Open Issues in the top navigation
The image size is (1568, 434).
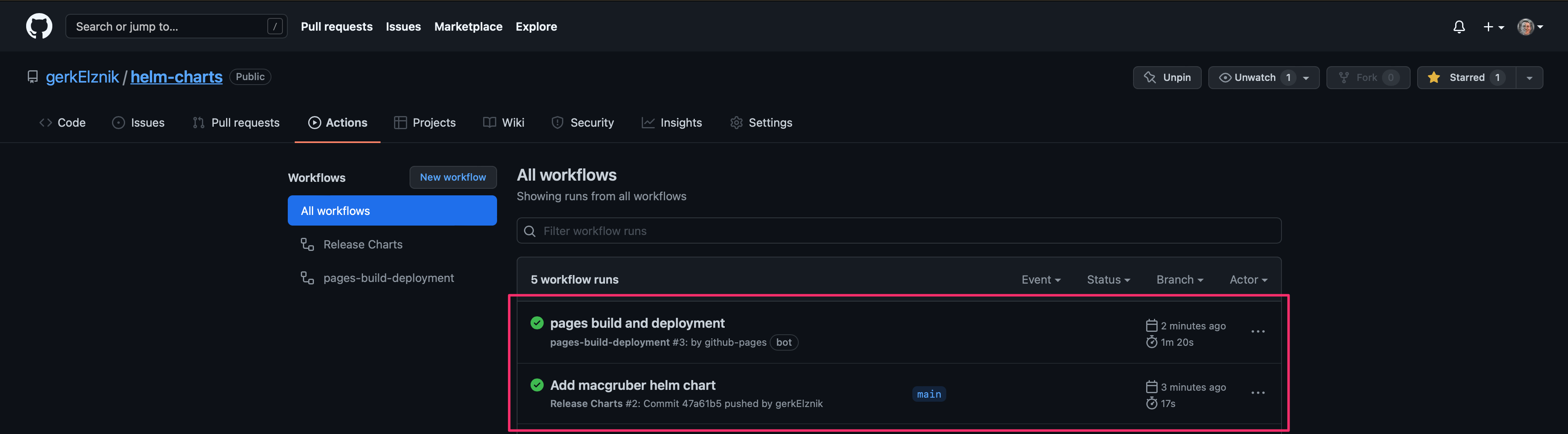(x=403, y=27)
